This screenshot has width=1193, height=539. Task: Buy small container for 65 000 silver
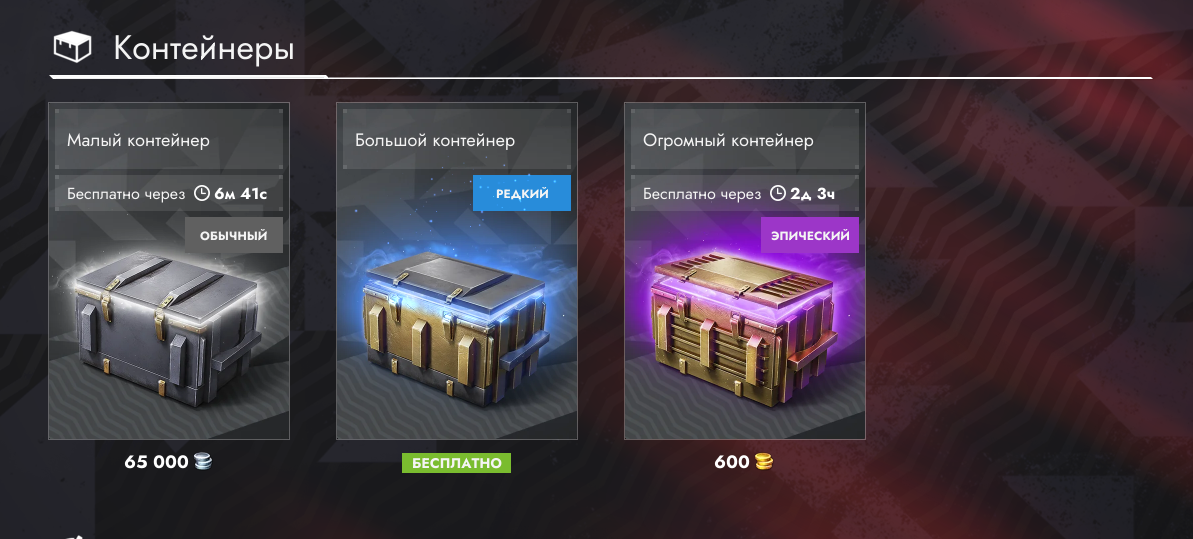click(168, 461)
